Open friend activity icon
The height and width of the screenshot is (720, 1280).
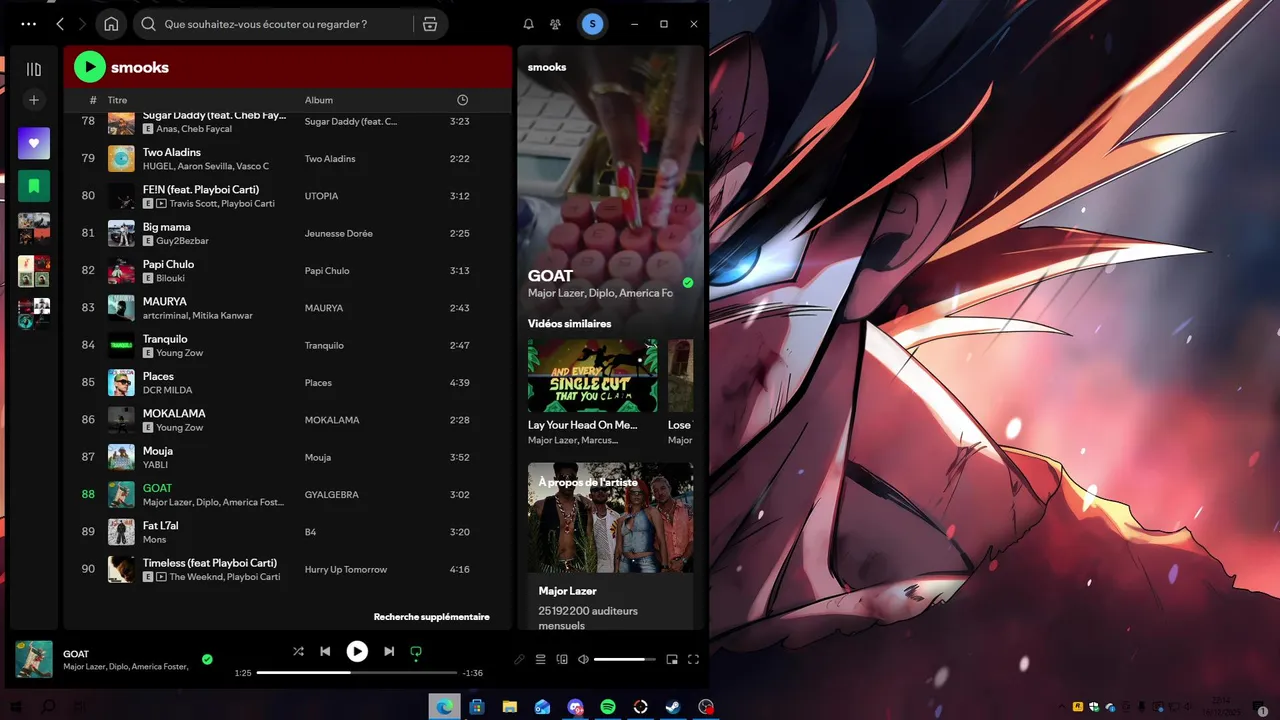point(556,24)
